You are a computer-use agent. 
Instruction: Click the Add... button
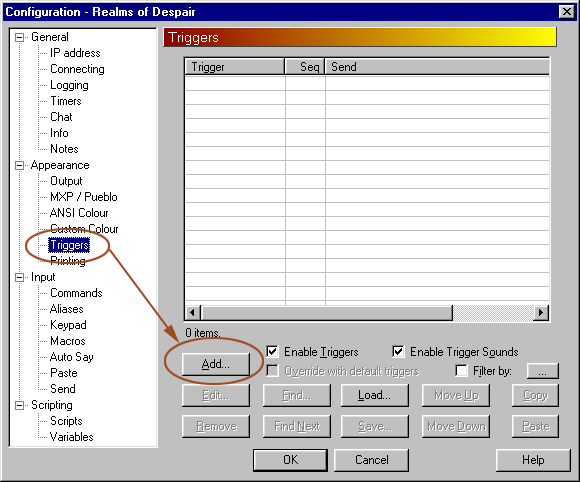pos(216,364)
